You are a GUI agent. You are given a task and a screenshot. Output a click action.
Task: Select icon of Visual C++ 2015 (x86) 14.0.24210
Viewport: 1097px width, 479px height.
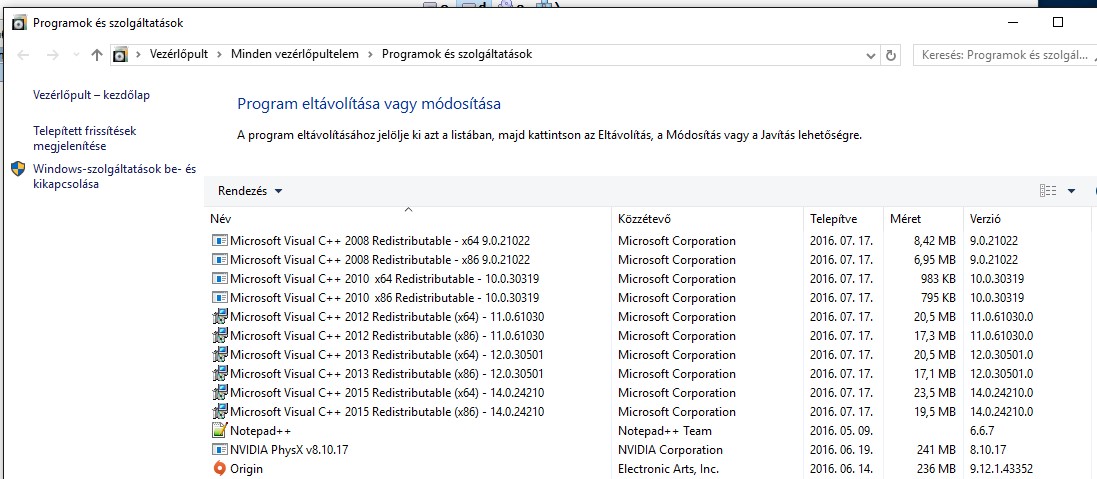[x=220, y=410]
